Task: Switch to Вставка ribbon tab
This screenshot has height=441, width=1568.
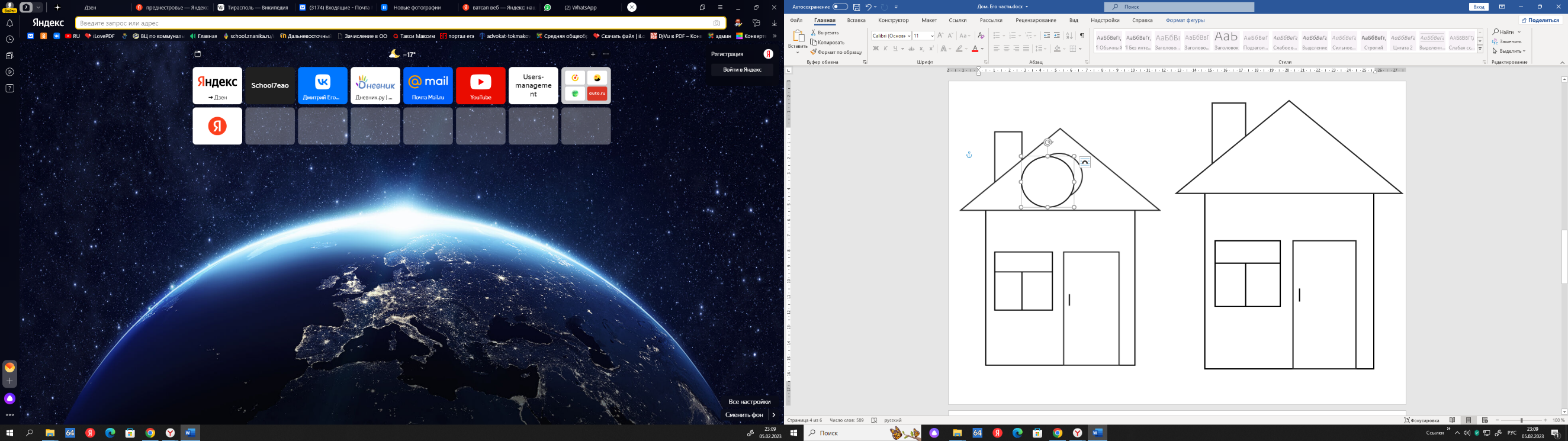Action: [856, 20]
